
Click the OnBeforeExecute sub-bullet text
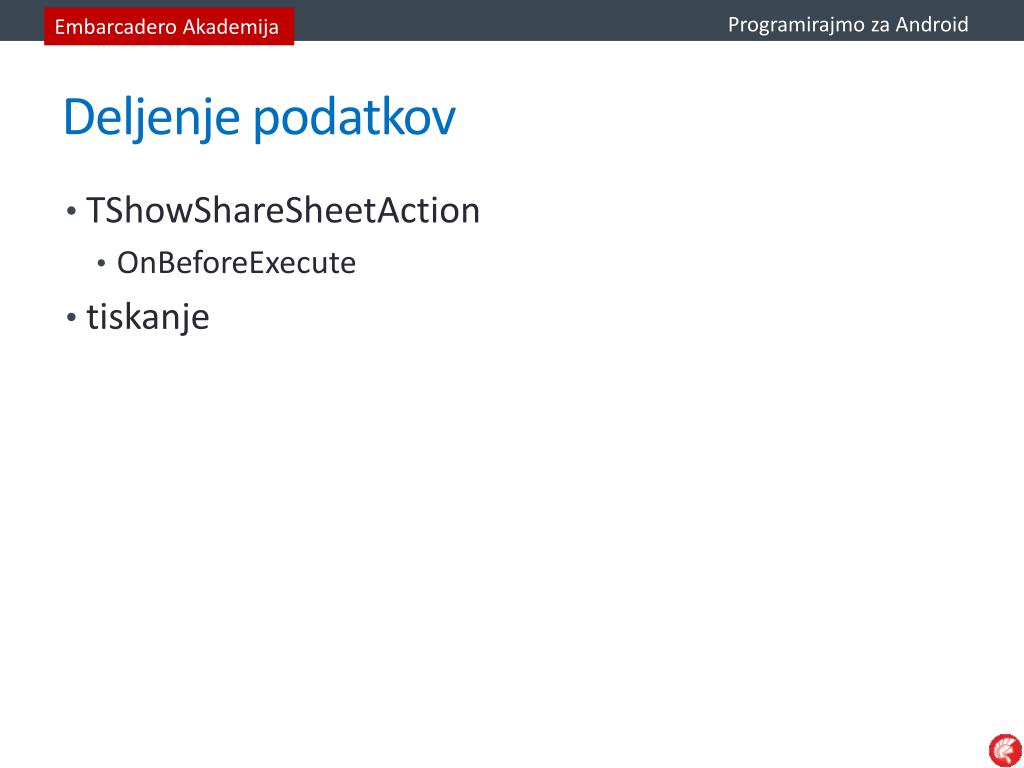[236, 263]
